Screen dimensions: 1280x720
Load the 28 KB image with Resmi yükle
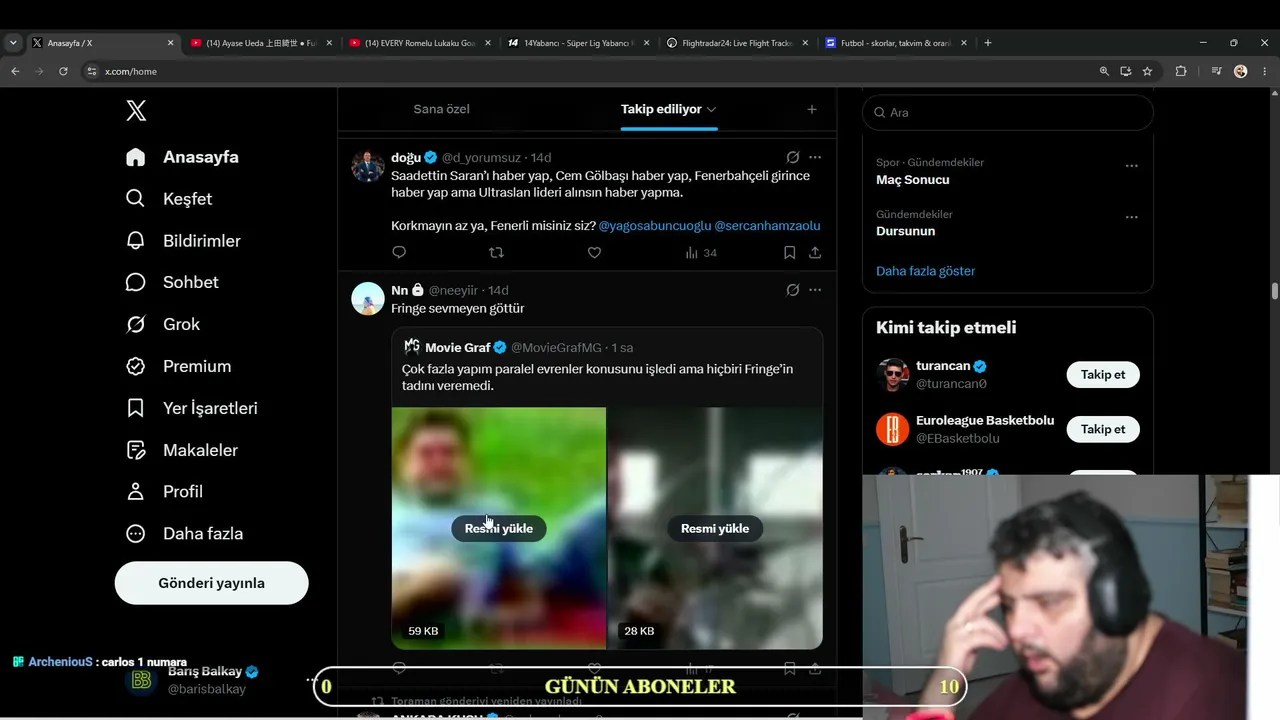tap(715, 529)
